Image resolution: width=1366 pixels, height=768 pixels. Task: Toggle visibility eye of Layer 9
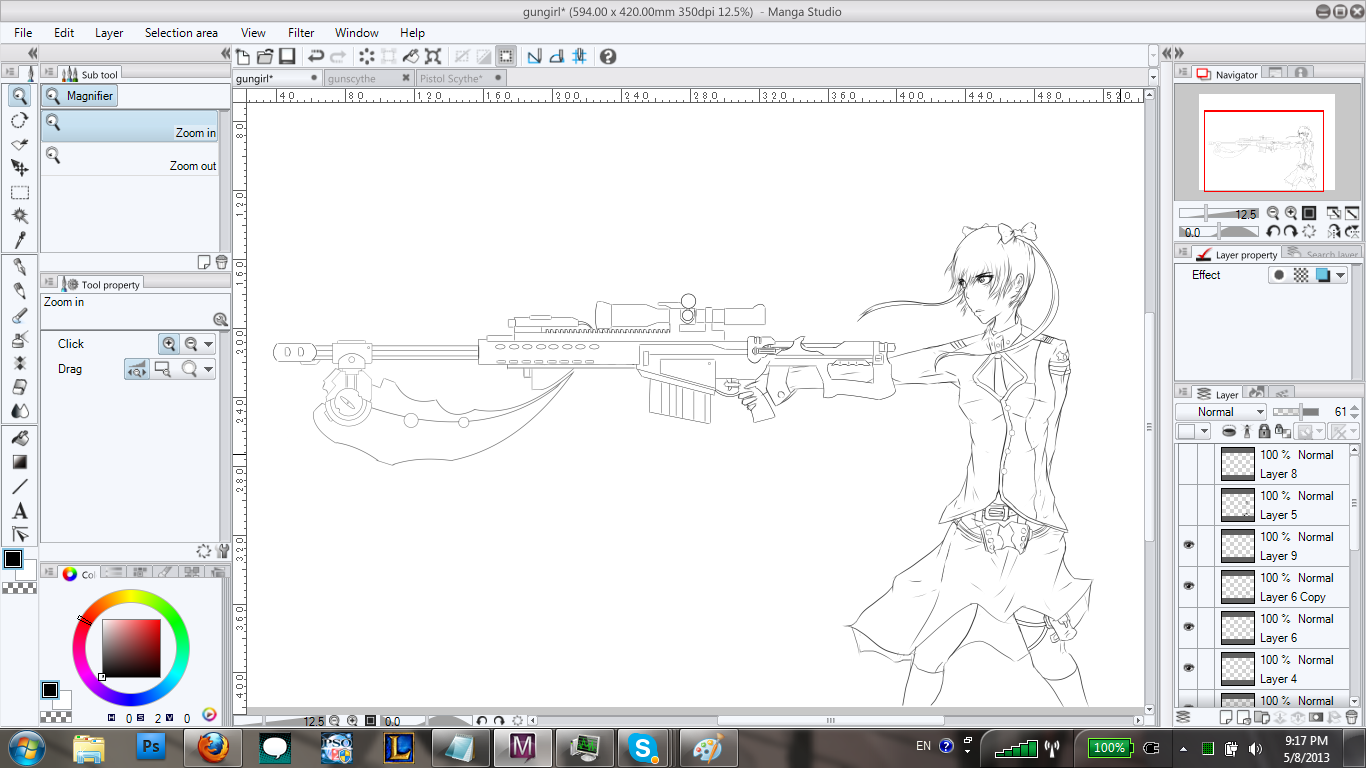1189,545
